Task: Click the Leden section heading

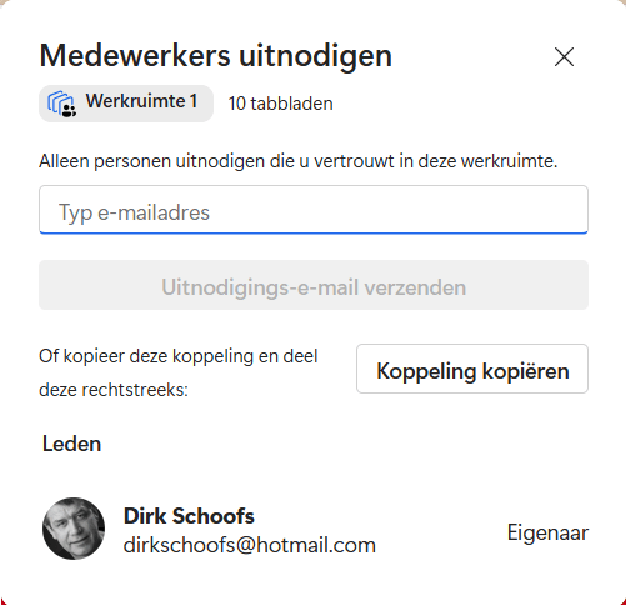Action: [x=72, y=444]
